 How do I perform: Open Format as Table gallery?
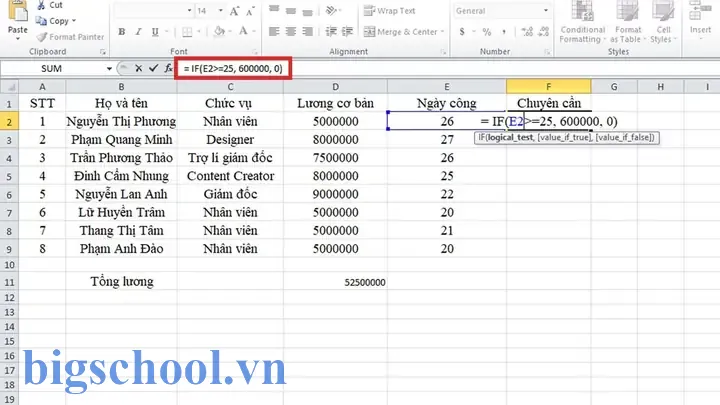628,22
